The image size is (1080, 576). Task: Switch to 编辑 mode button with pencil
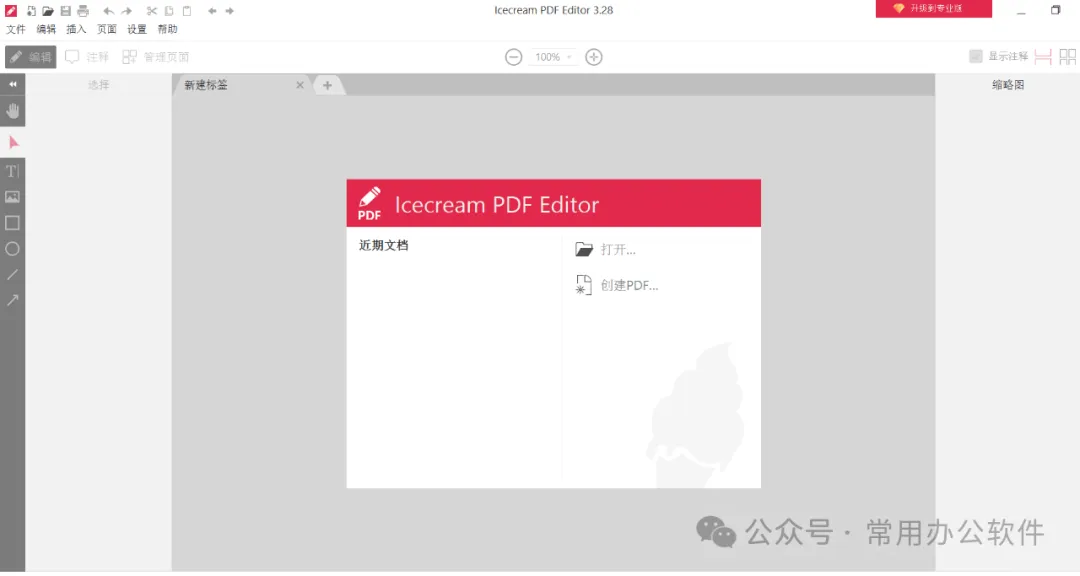click(30, 57)
